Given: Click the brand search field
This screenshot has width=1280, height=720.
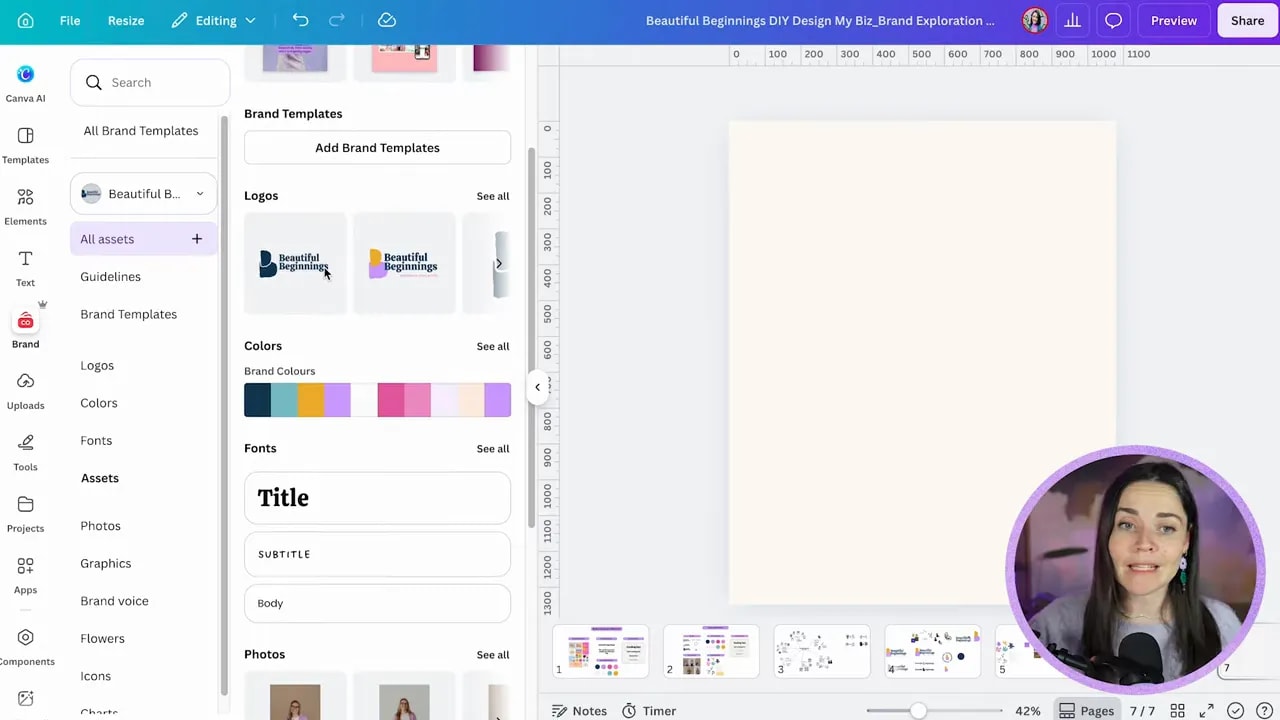Looking at the screenshot, I should [x=150, y=83].
